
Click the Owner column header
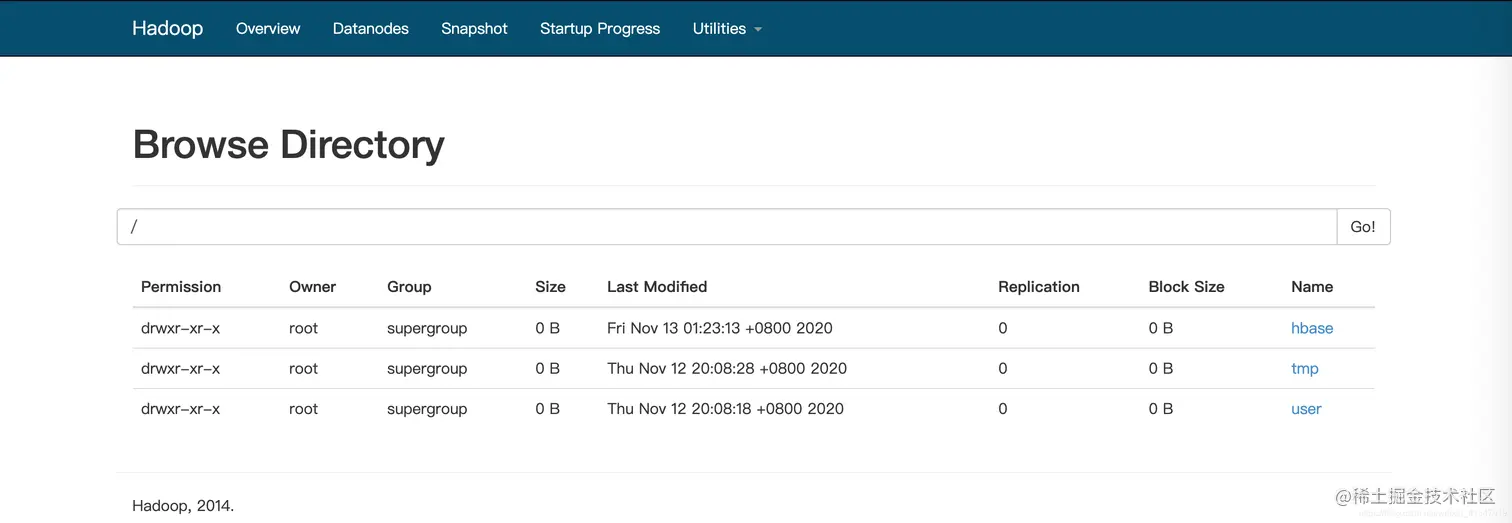coord(313,286)
